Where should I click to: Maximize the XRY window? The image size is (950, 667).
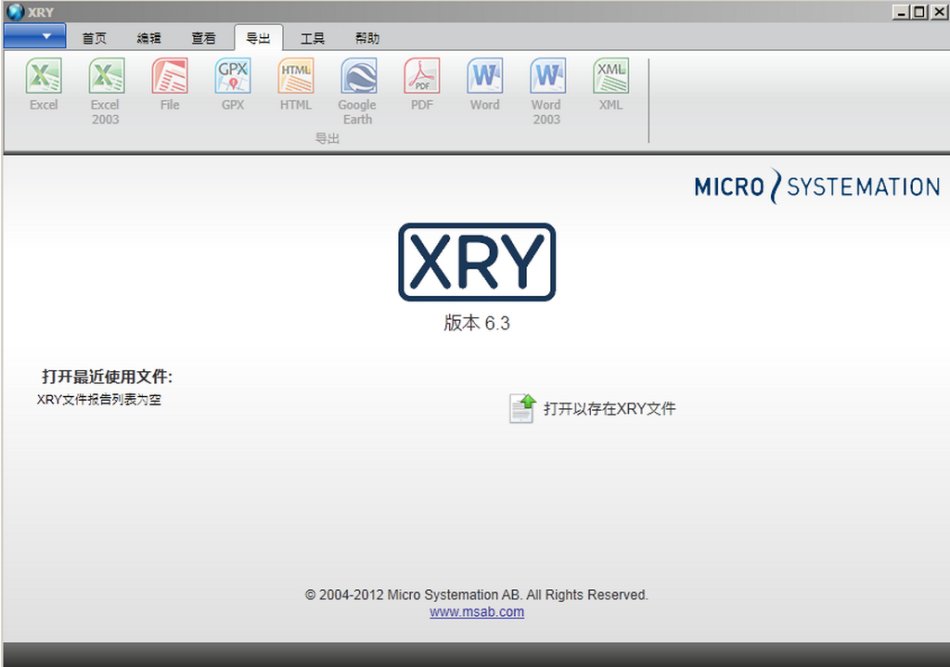[x=920, y=12]
